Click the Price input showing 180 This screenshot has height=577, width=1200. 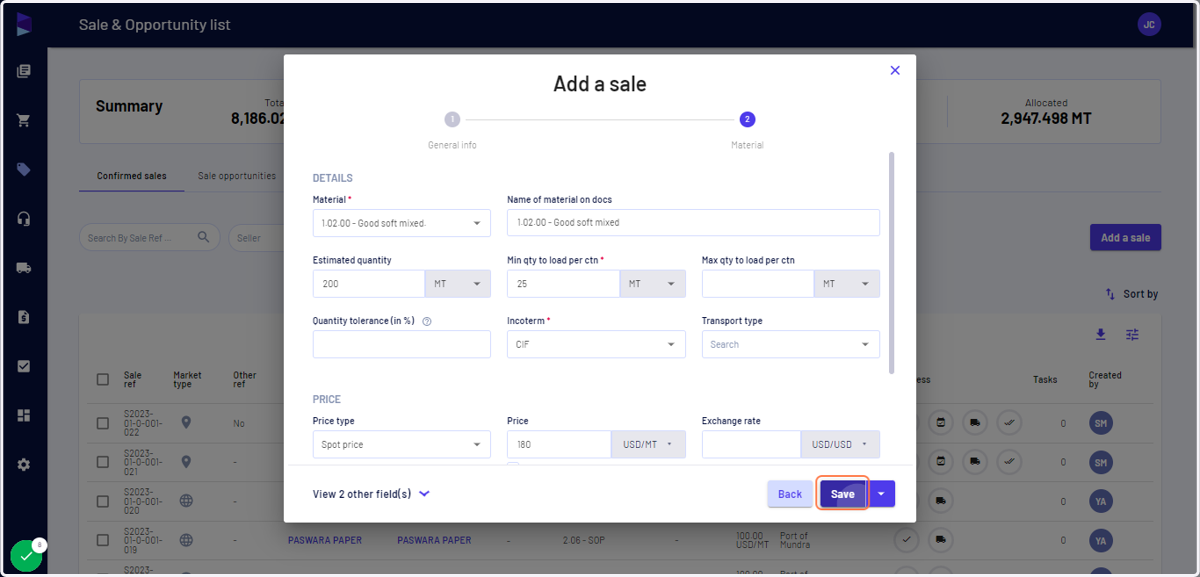(559, 444)
